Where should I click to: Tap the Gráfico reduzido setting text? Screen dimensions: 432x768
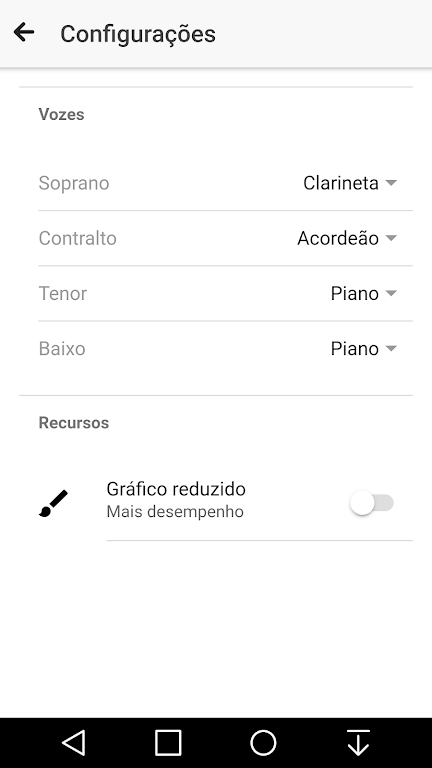pyautogui.click(x=176, y=489)
